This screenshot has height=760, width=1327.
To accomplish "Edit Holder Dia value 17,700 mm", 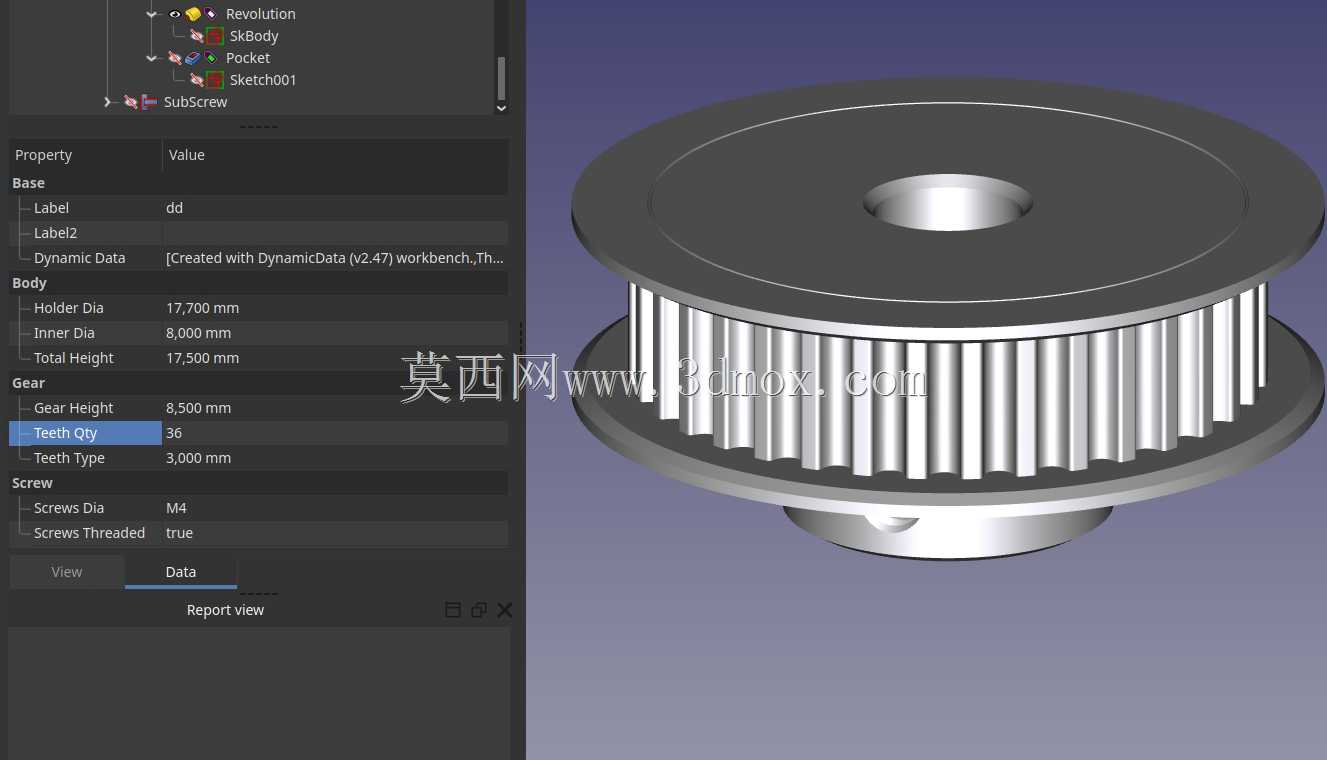I will click(335, 308).
